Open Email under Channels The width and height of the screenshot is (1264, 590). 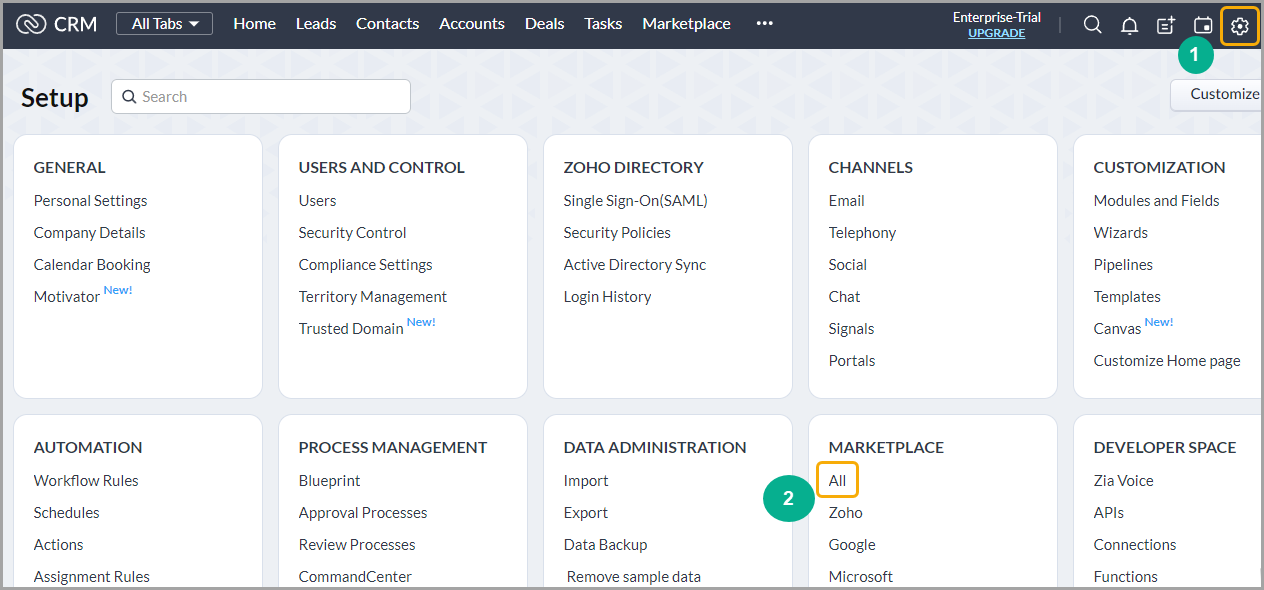846,201
